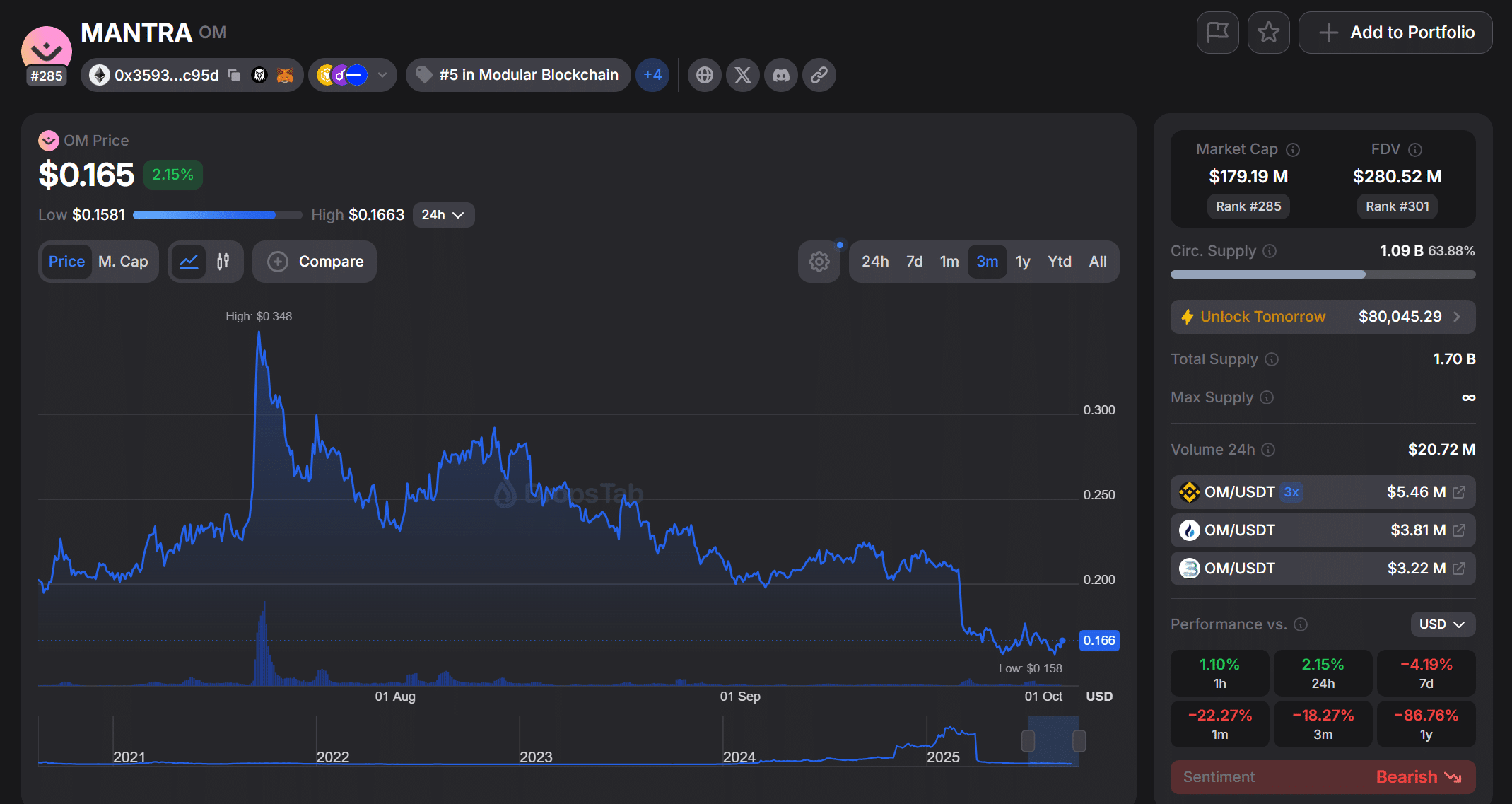Switch chart to candlestick view
Viewport: 1512px width, 804px height.
223,262
